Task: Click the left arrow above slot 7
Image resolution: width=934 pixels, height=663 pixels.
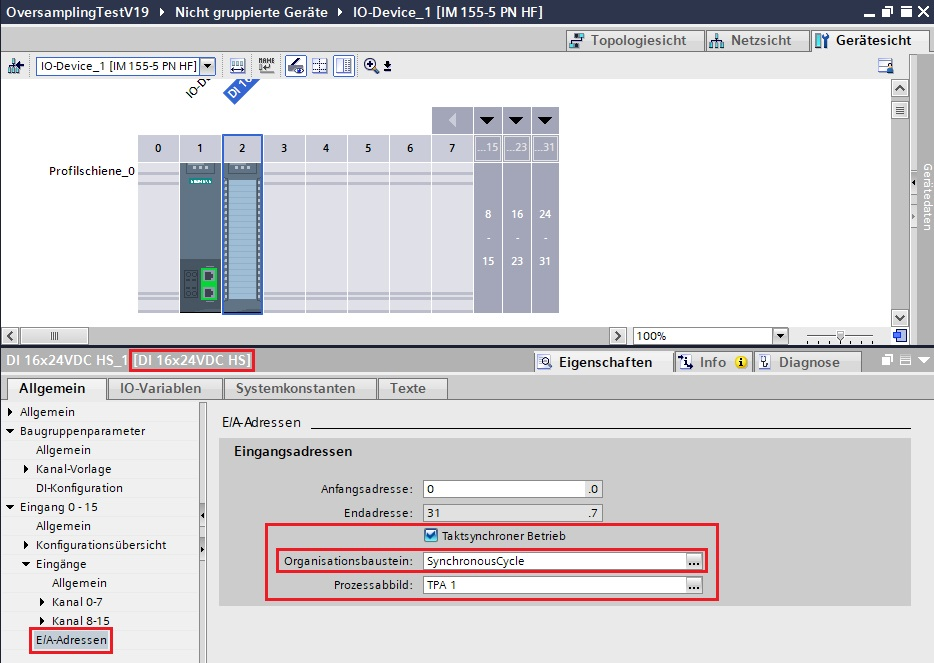Action: (452, 120)
